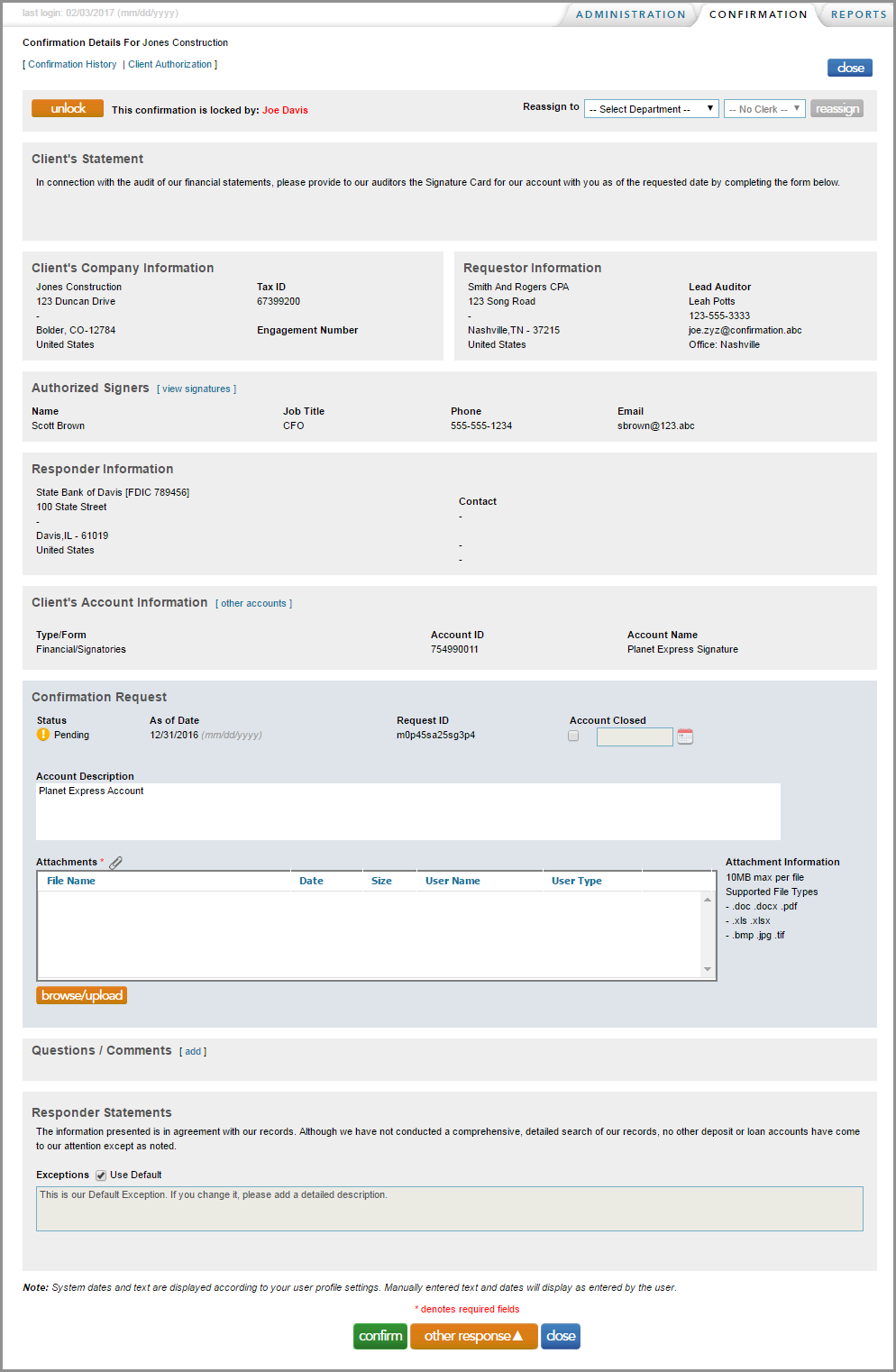The width and height of the screenshot is (896, 1372).
Task: Switch to the REPORTS tab
Action: (x=857, y=14)
